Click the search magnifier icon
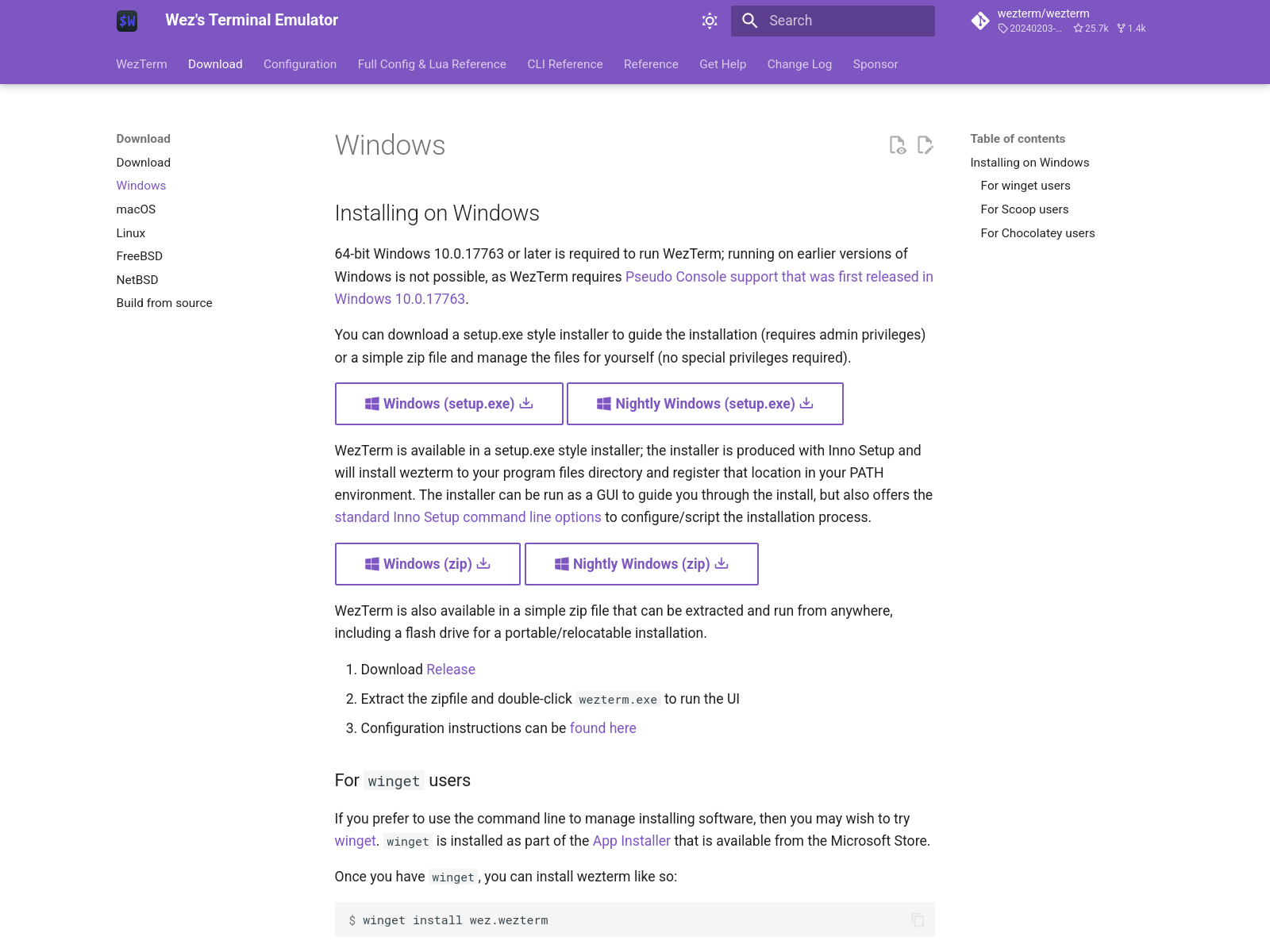Viewport: 1270px width, 952px height. tap(749, 21)
